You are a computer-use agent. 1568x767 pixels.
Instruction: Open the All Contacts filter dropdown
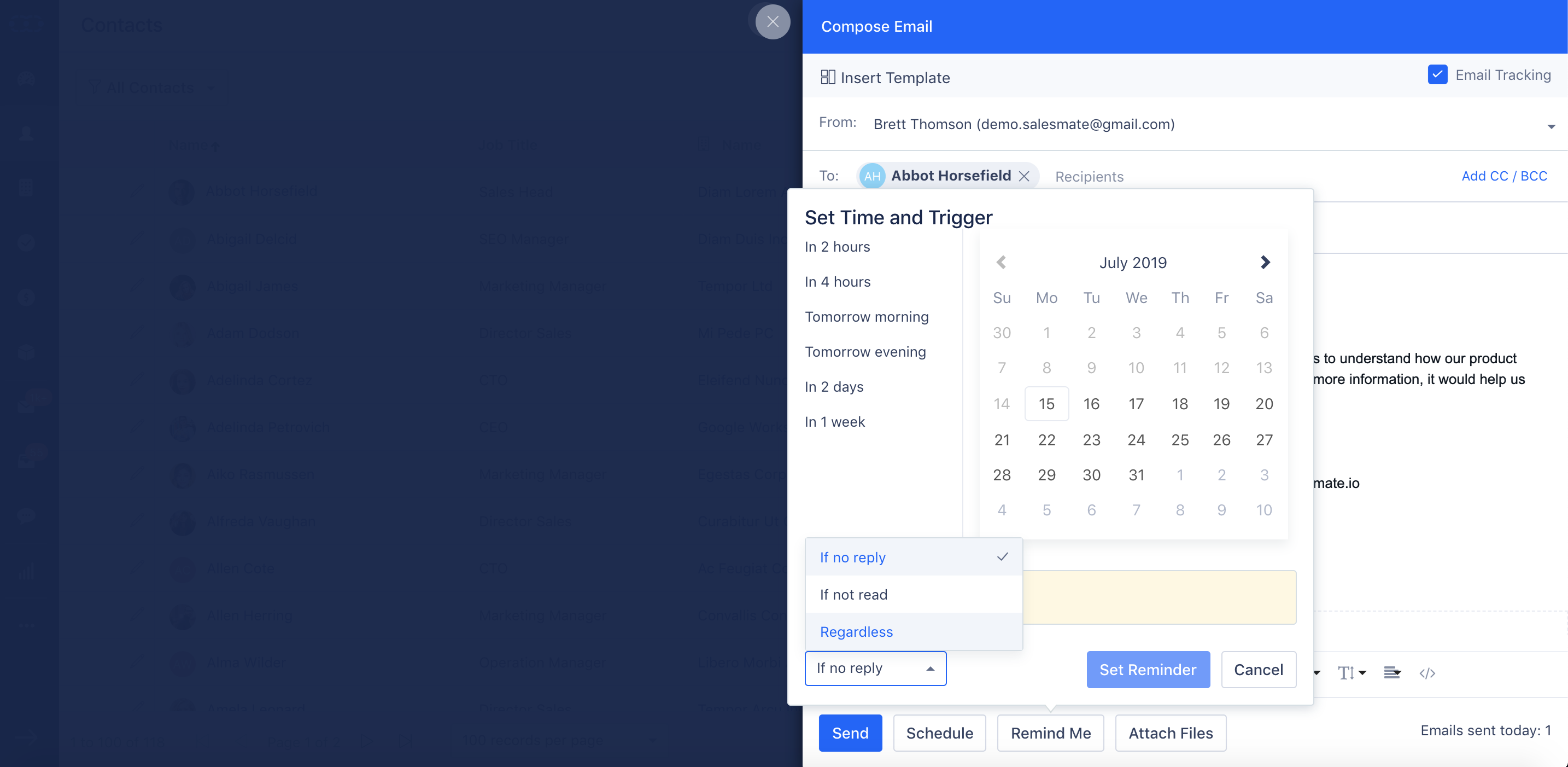click(150, 88)
